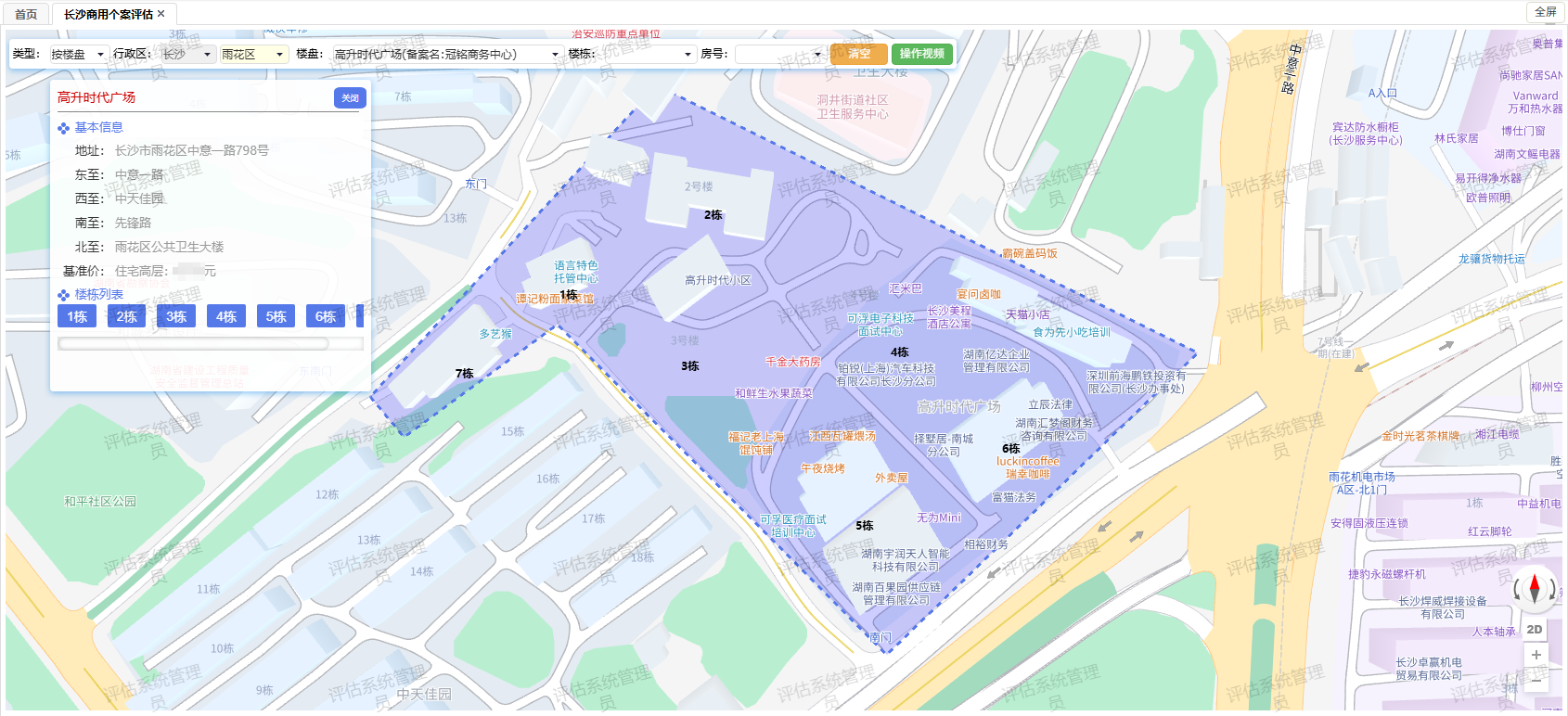Screen dimensions: 1568x716
Task: Open the green 操作视频 button
Action: [921, 54]
